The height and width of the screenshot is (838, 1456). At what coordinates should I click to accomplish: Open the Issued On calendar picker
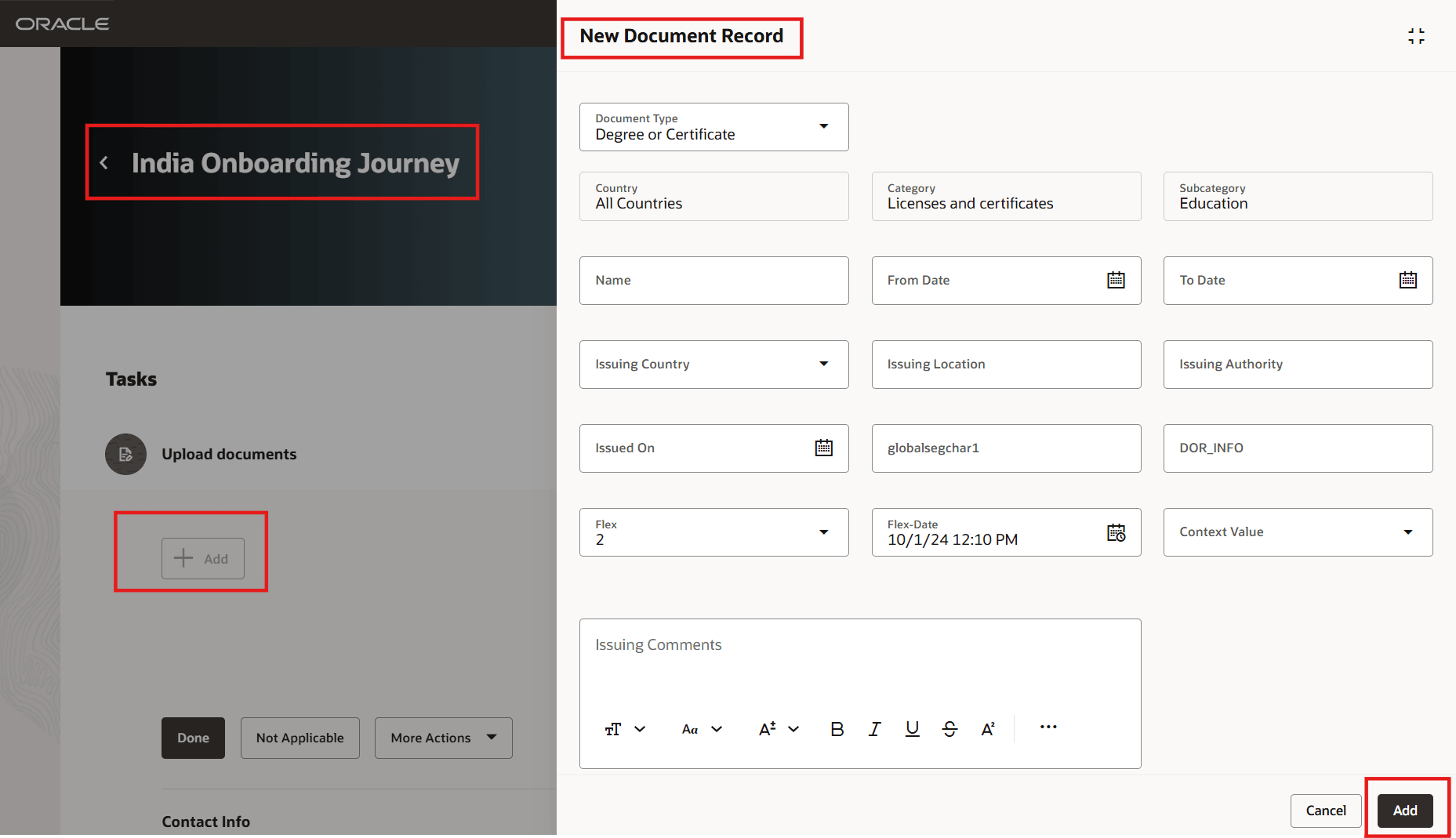(x=823, y=448)
